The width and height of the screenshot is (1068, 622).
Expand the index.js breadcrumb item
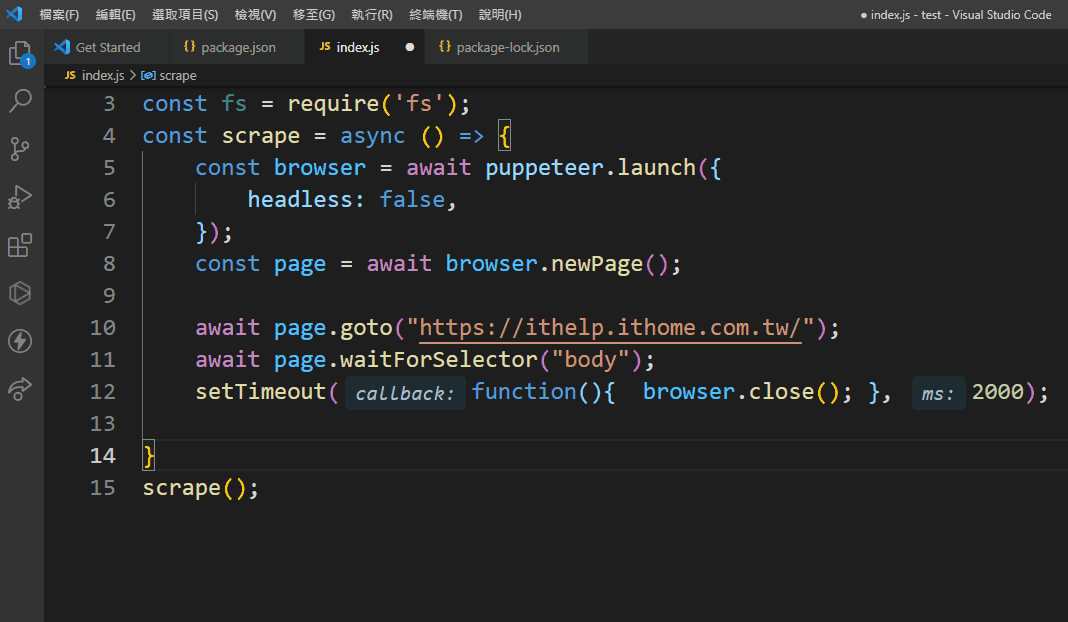102,75
